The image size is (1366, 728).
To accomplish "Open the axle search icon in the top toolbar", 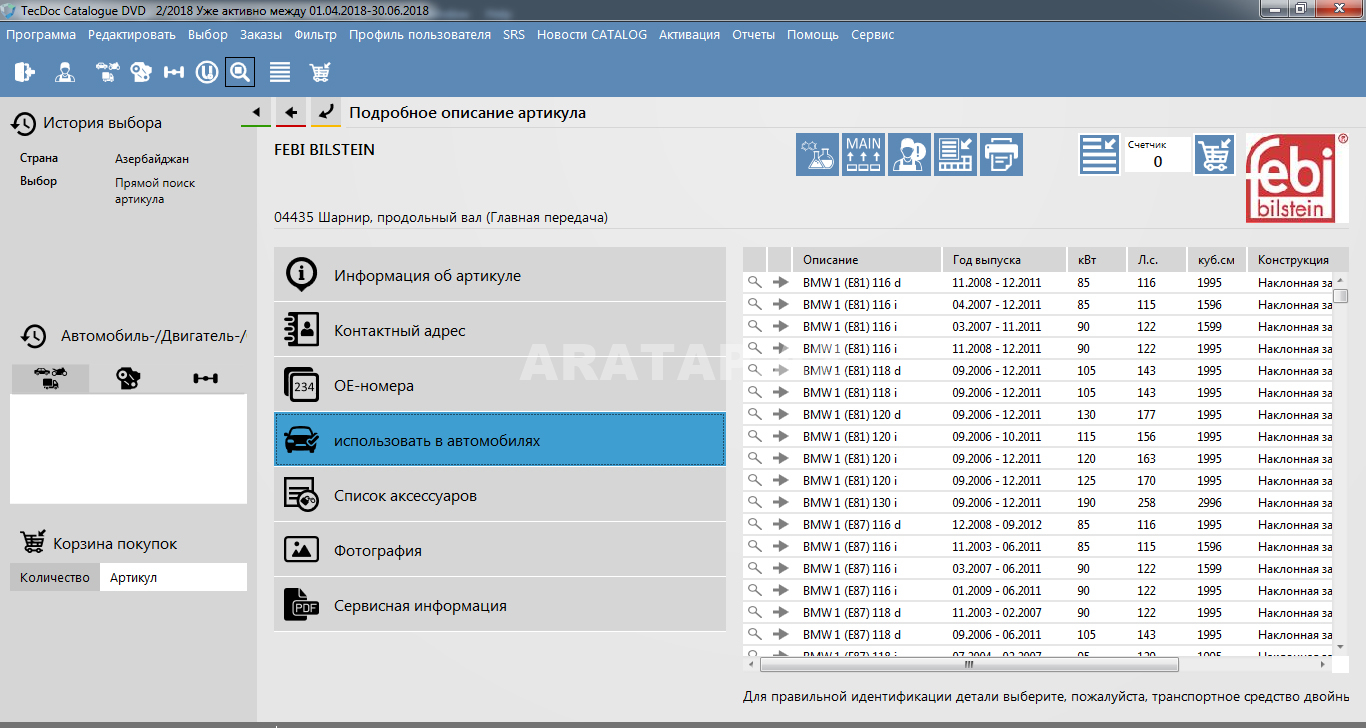I will pyautogui.click(x=174, y=72).
